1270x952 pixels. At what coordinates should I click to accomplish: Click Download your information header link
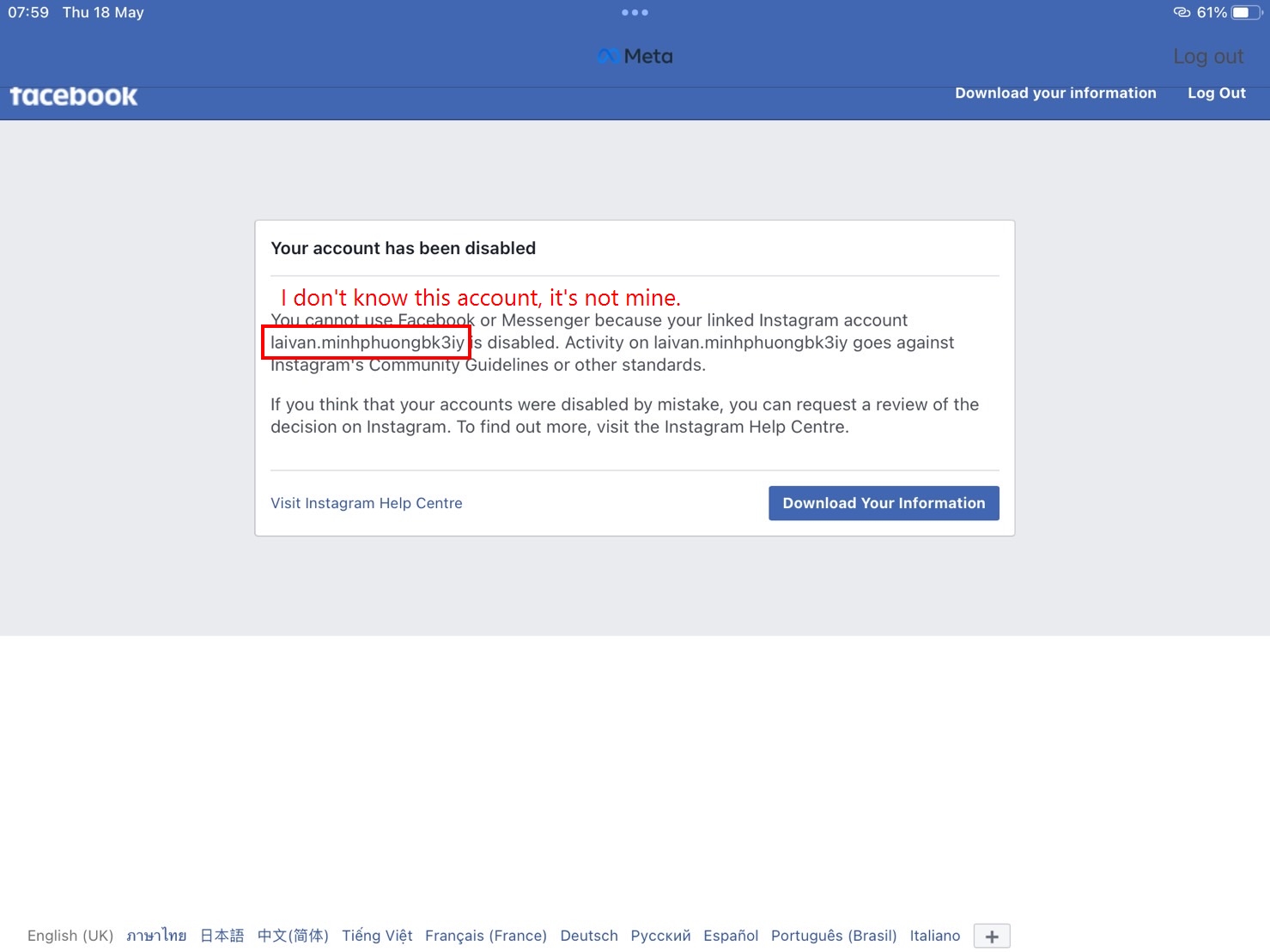(1055, 93)
